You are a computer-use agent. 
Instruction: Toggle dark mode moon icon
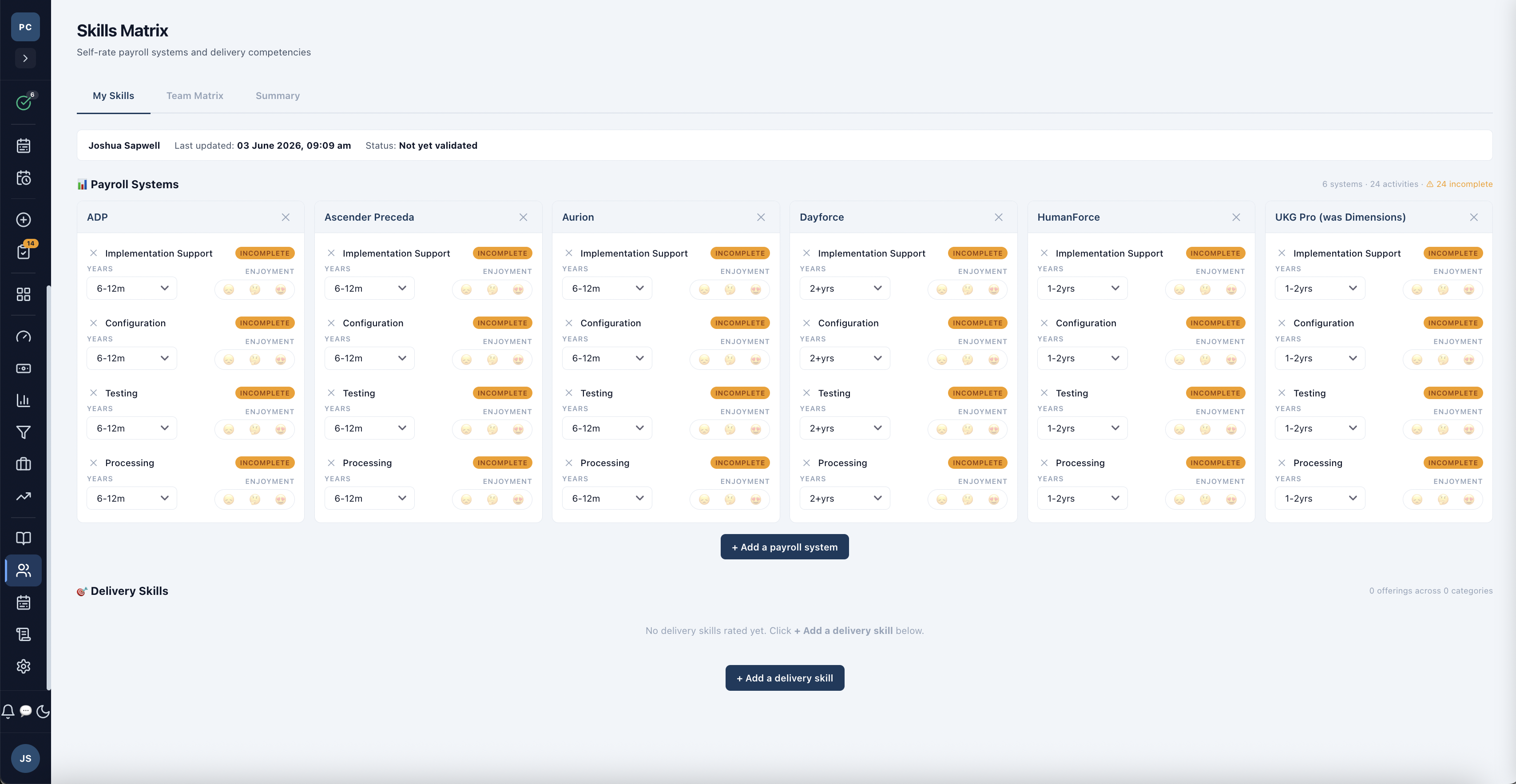tap(43, 711)
